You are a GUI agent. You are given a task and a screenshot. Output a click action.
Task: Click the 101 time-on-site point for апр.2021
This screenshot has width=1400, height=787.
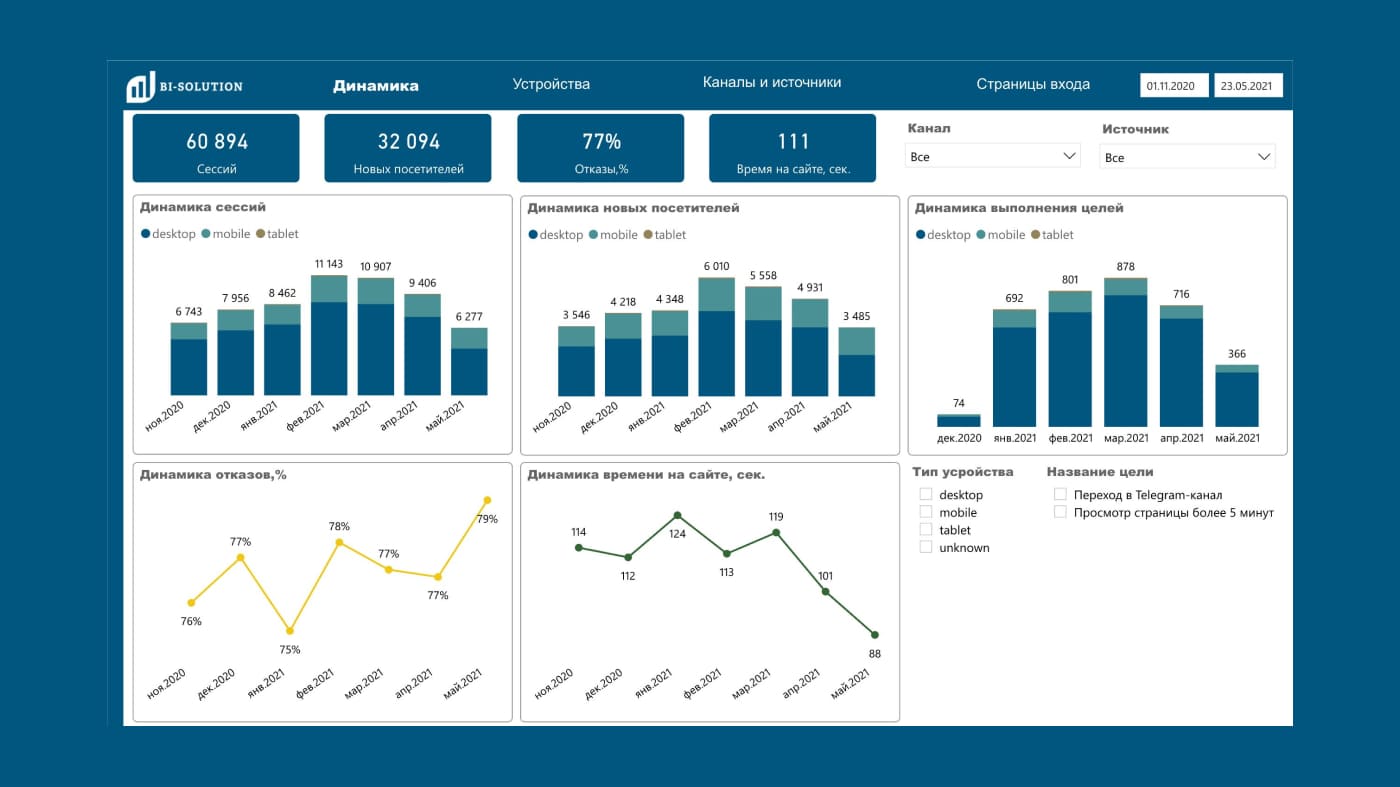coord(825,591)
